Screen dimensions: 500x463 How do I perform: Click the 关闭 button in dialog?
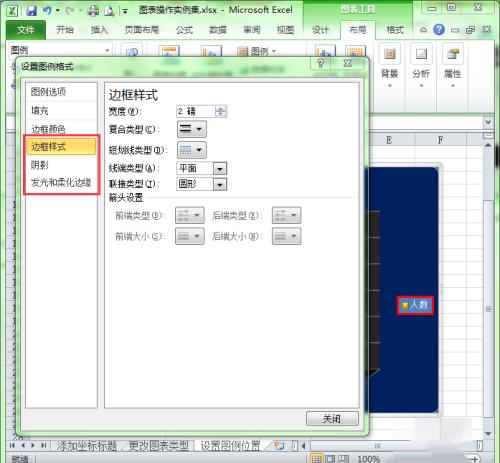[x=332, y=418]
